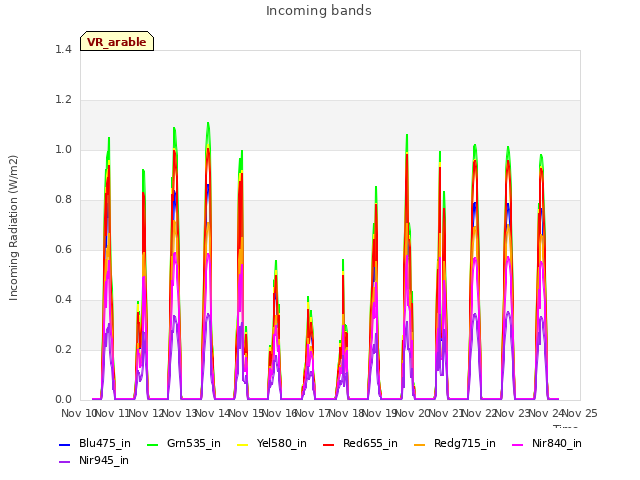This screenshot has height=480, width=640.
Task: Click the 0.8 y-axis tick label
Action: tap(63, 200)
